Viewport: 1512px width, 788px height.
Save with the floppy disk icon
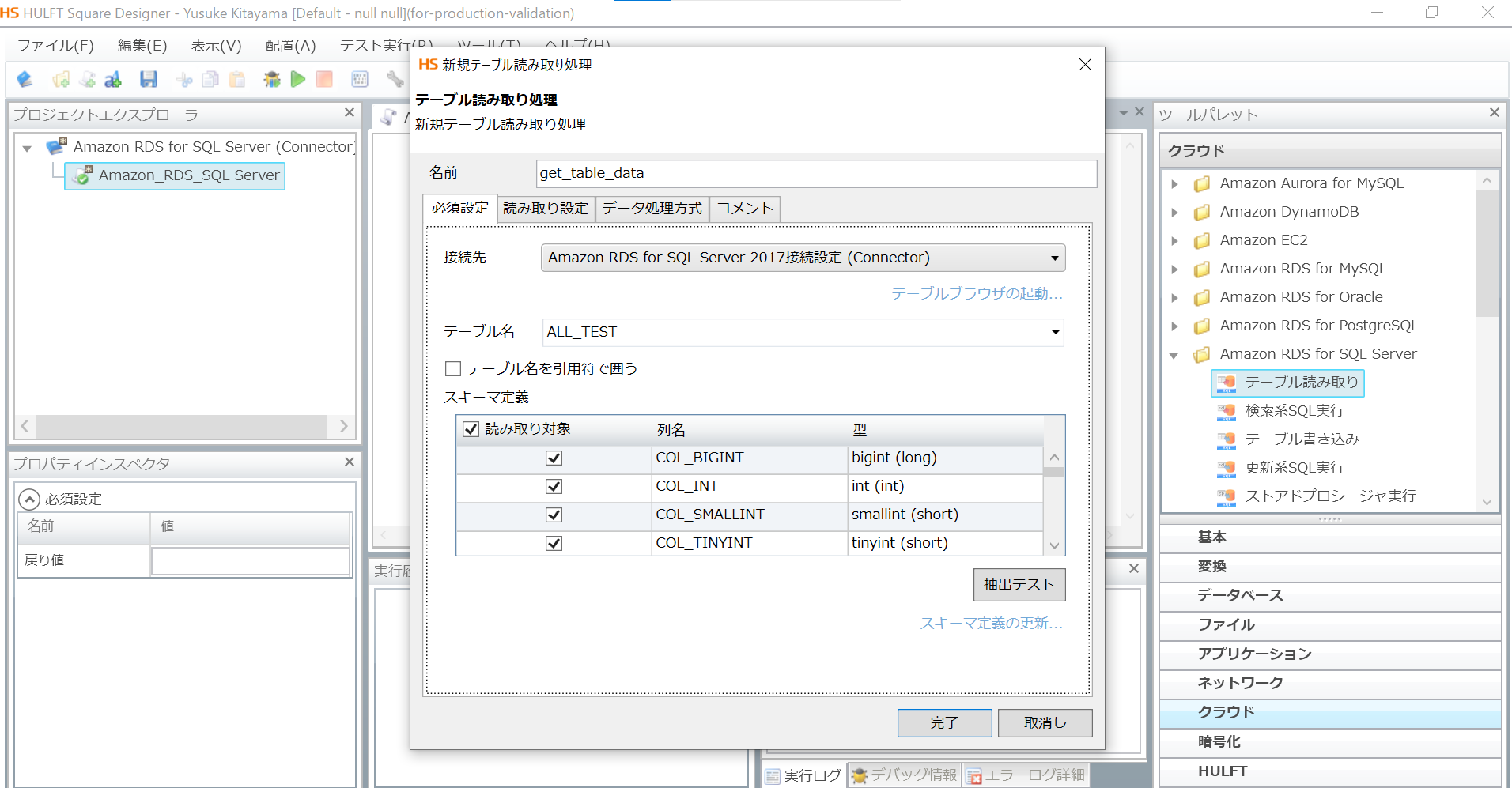click(149, 79)
